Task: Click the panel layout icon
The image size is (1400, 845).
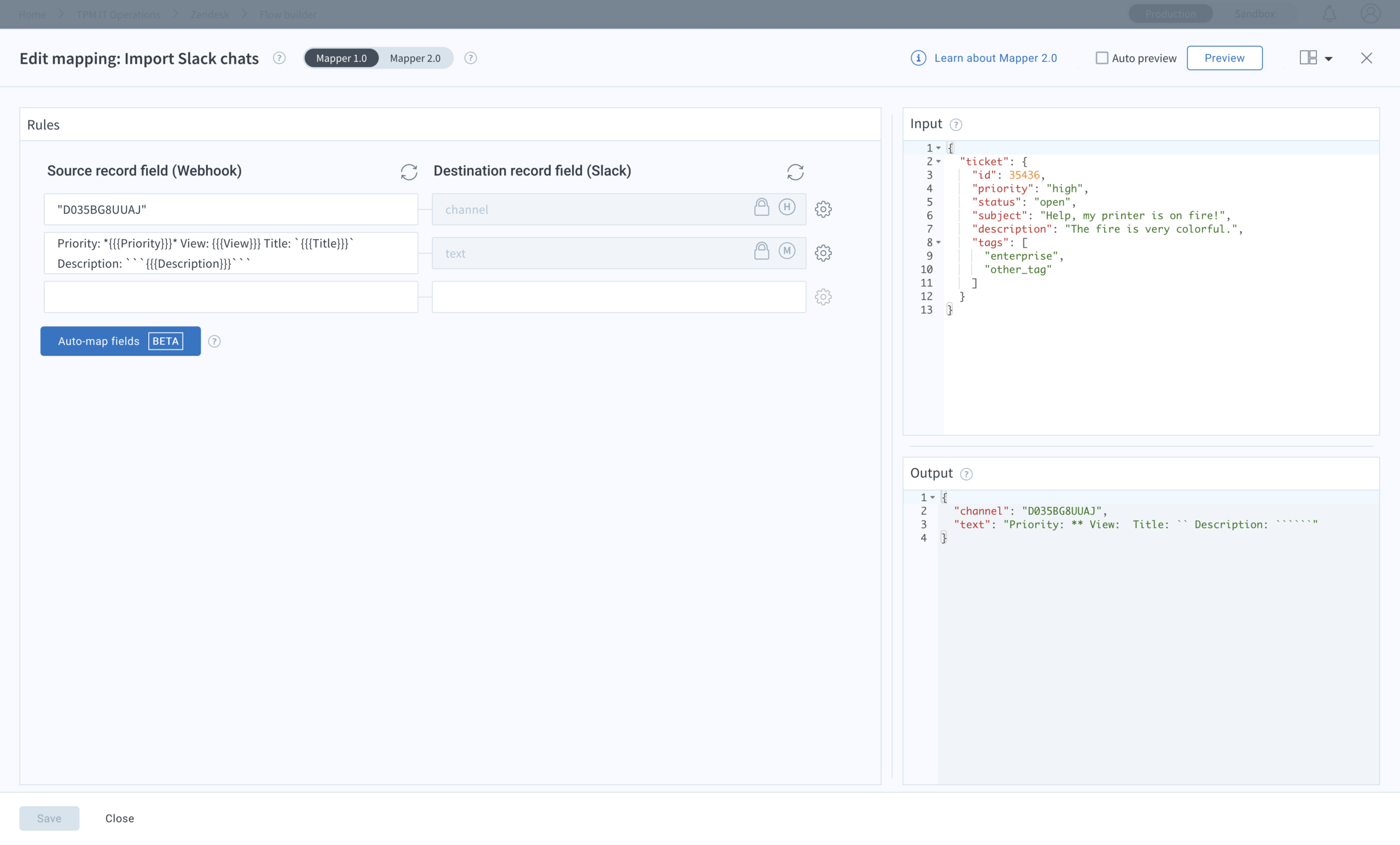Action: click(x=1308, y=58)
